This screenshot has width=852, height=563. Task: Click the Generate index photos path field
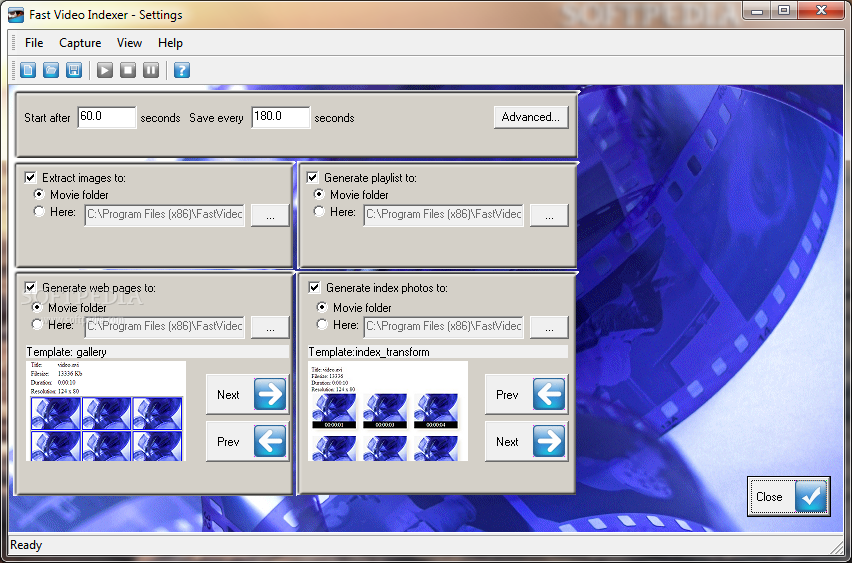[443, 327]
